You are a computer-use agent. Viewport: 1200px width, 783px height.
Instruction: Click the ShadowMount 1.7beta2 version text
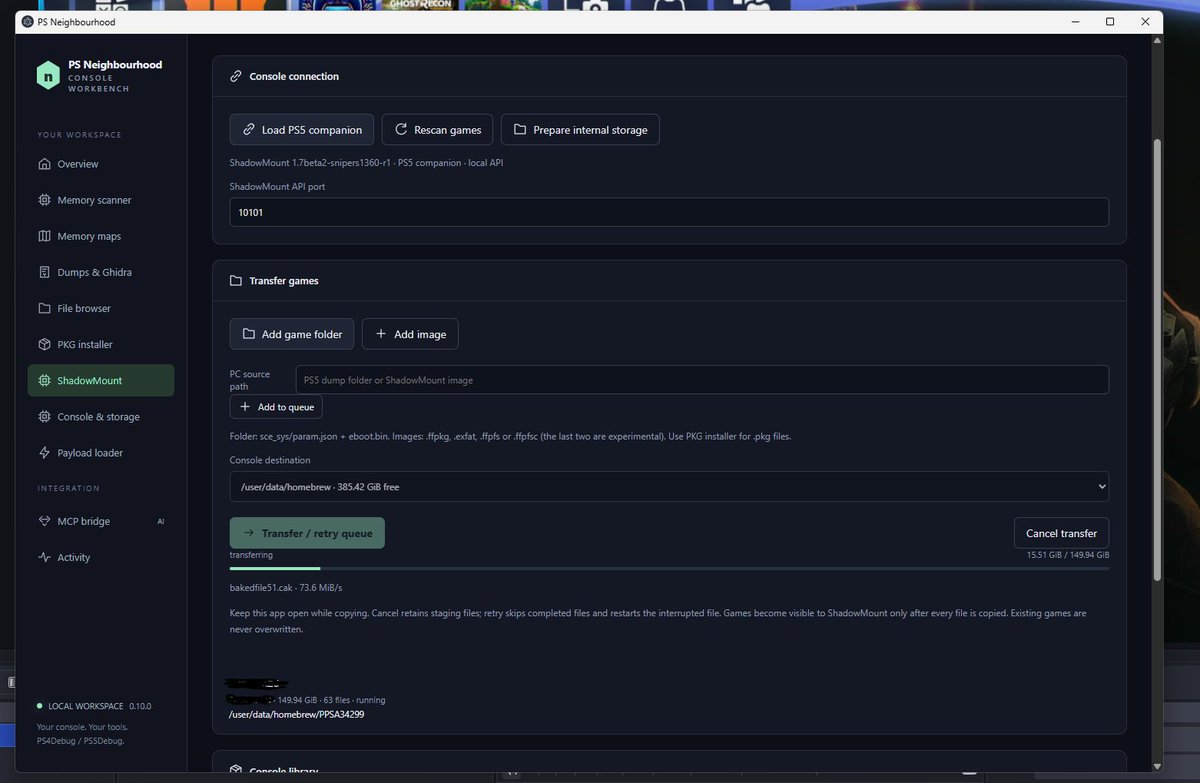366,162
